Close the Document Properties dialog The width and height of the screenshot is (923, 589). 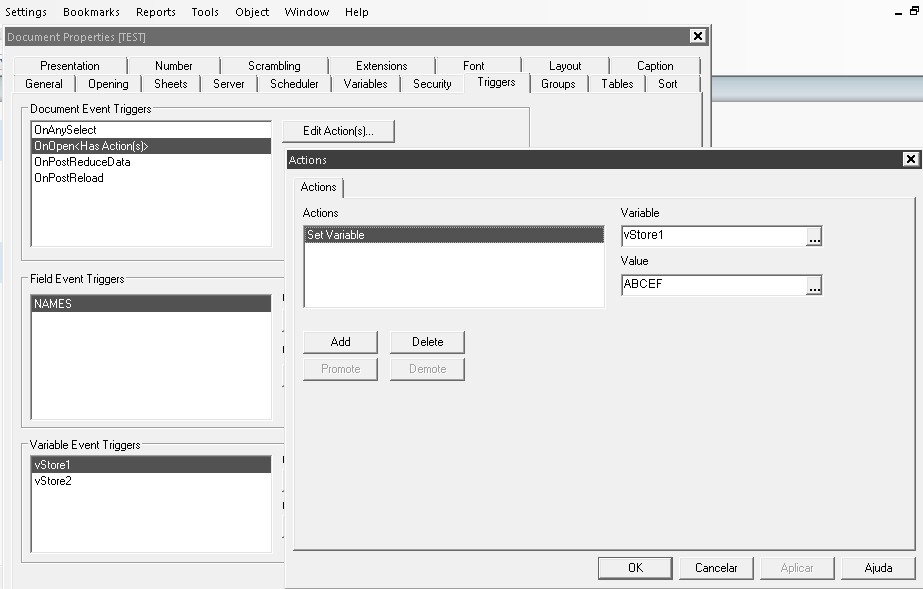(698, 36)
